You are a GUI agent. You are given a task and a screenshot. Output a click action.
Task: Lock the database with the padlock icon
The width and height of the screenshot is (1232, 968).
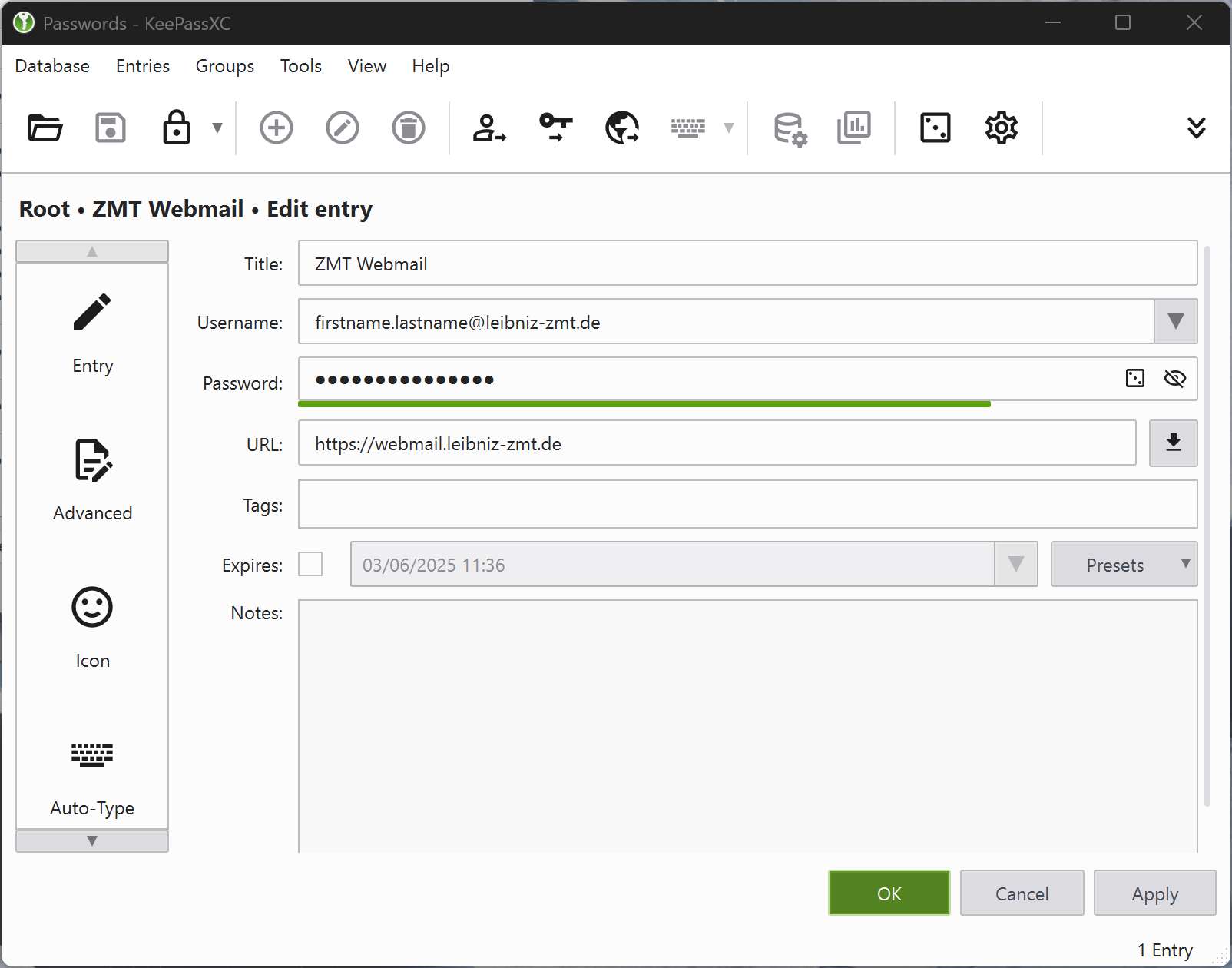[177, 128]
